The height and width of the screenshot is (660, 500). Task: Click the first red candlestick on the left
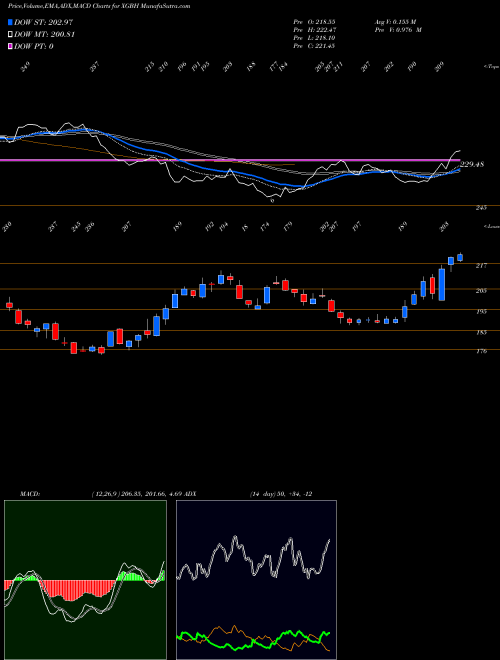pyautogui.click(x=9, y=305)
